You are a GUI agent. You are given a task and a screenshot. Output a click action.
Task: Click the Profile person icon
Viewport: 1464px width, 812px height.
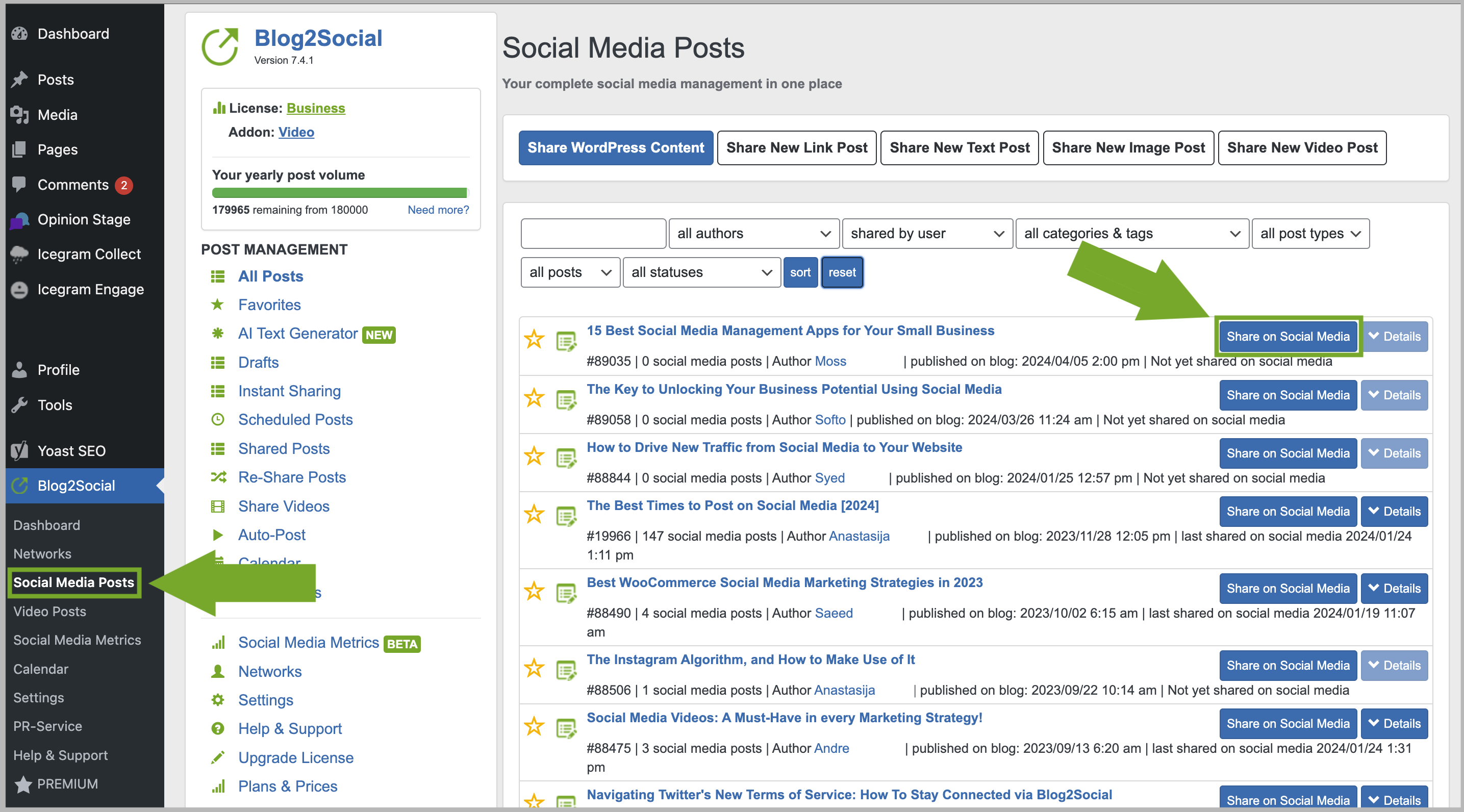(19, 370)
